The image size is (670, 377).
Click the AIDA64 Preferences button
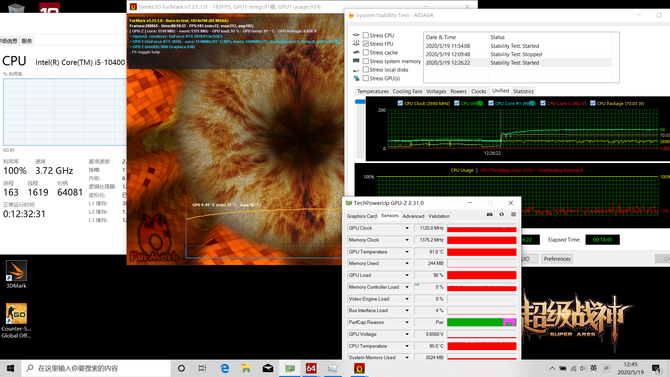[557, 259]
